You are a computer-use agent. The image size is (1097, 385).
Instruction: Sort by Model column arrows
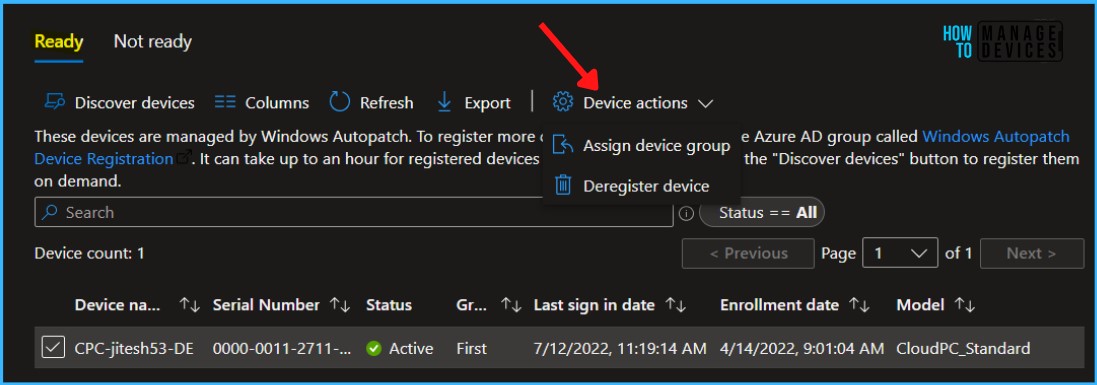(x=965, y=304)
